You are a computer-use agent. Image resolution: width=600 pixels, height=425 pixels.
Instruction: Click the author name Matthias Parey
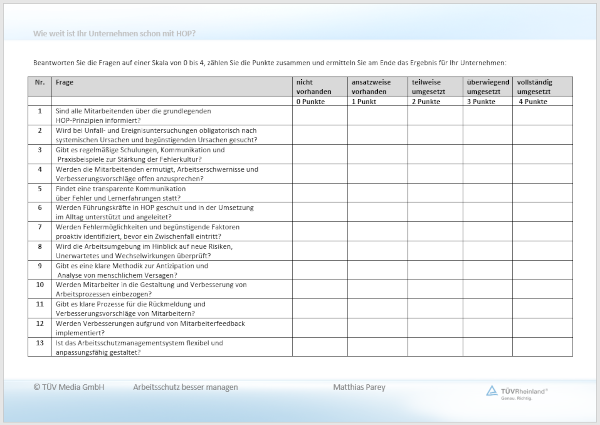(x=358, y=387)
